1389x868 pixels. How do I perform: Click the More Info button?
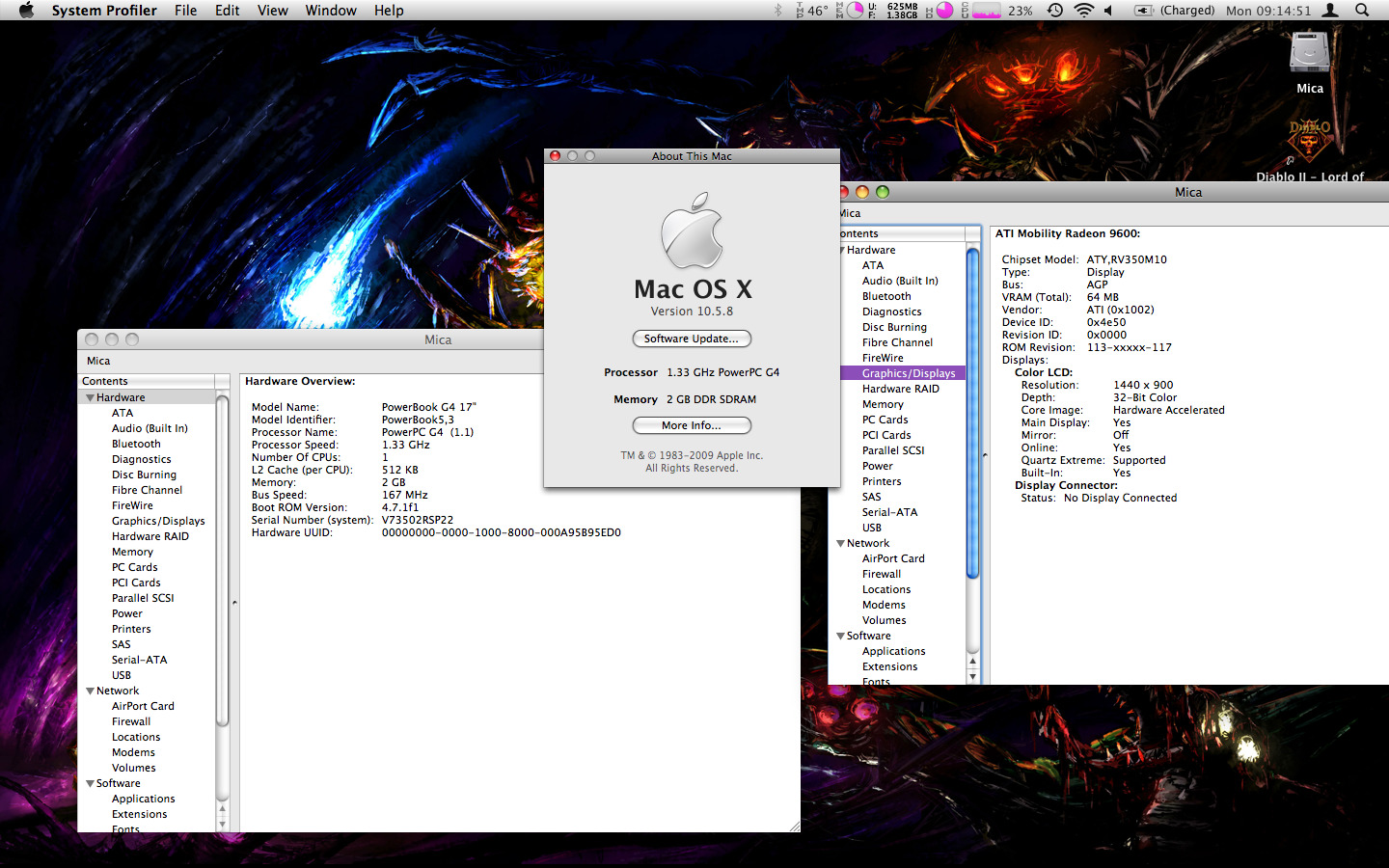pos(692,425)
